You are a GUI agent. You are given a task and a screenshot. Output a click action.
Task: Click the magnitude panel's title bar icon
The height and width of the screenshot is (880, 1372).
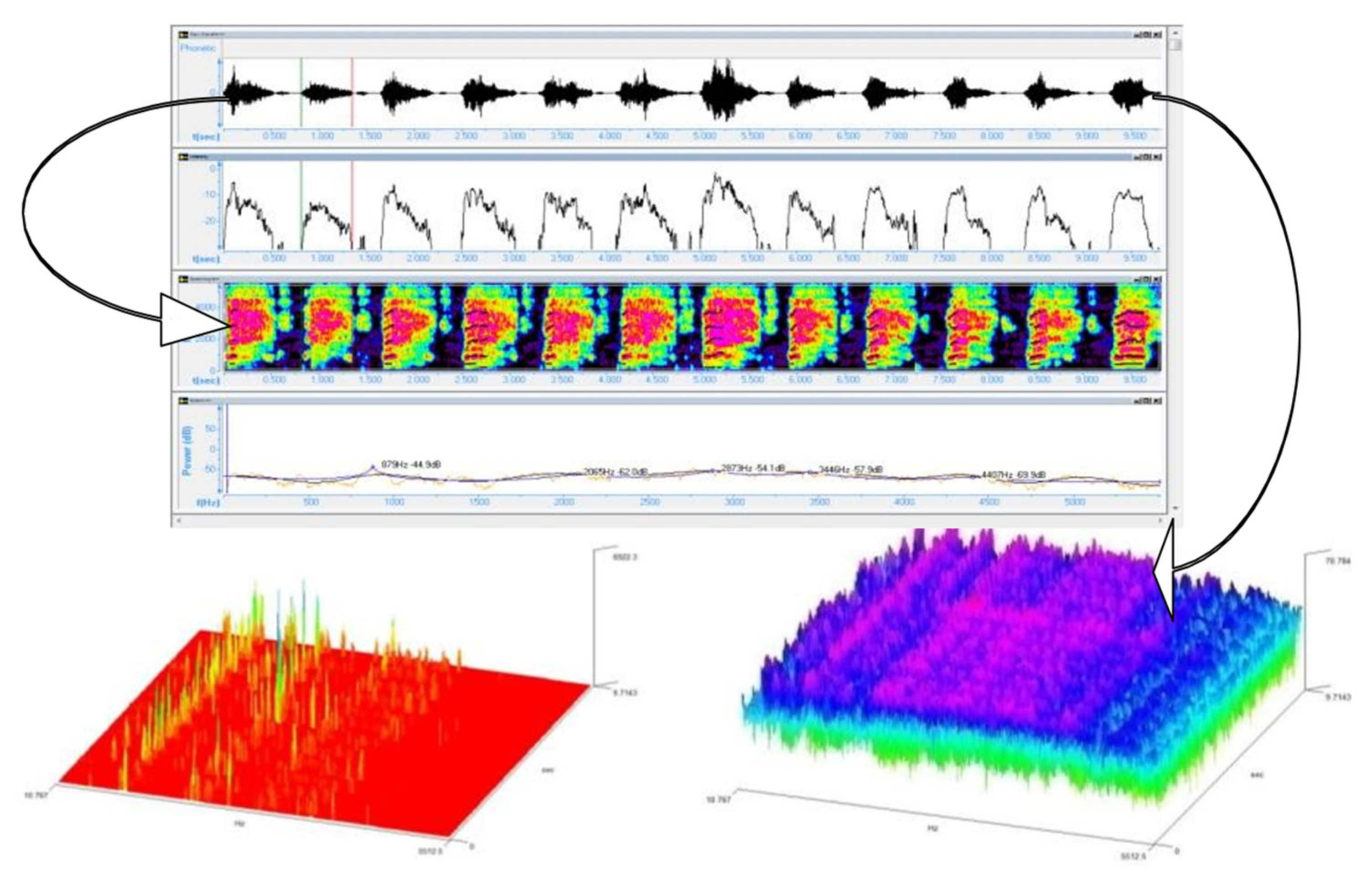(183, 156)
